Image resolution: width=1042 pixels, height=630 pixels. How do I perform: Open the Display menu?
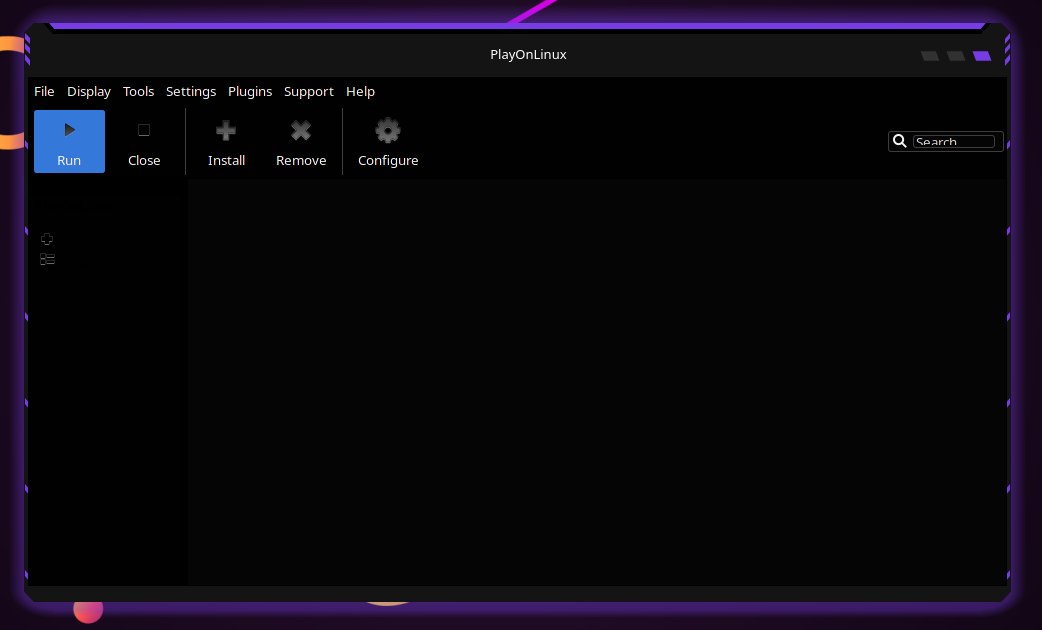click(88, 92)
